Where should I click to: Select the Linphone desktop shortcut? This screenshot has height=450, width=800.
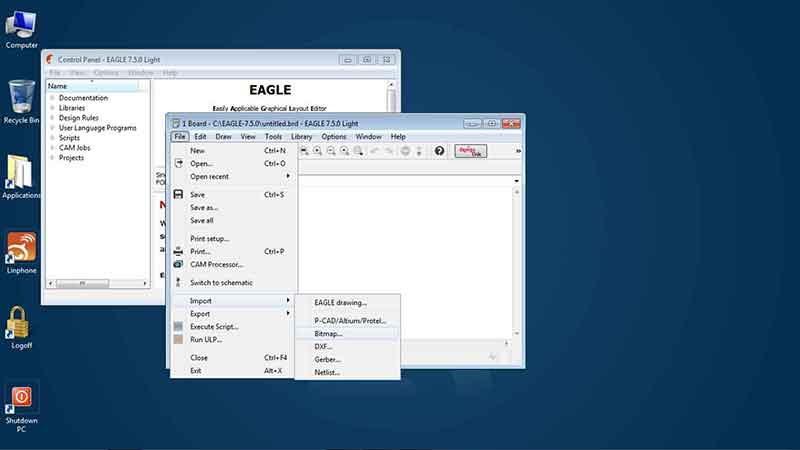click(21, 253)
